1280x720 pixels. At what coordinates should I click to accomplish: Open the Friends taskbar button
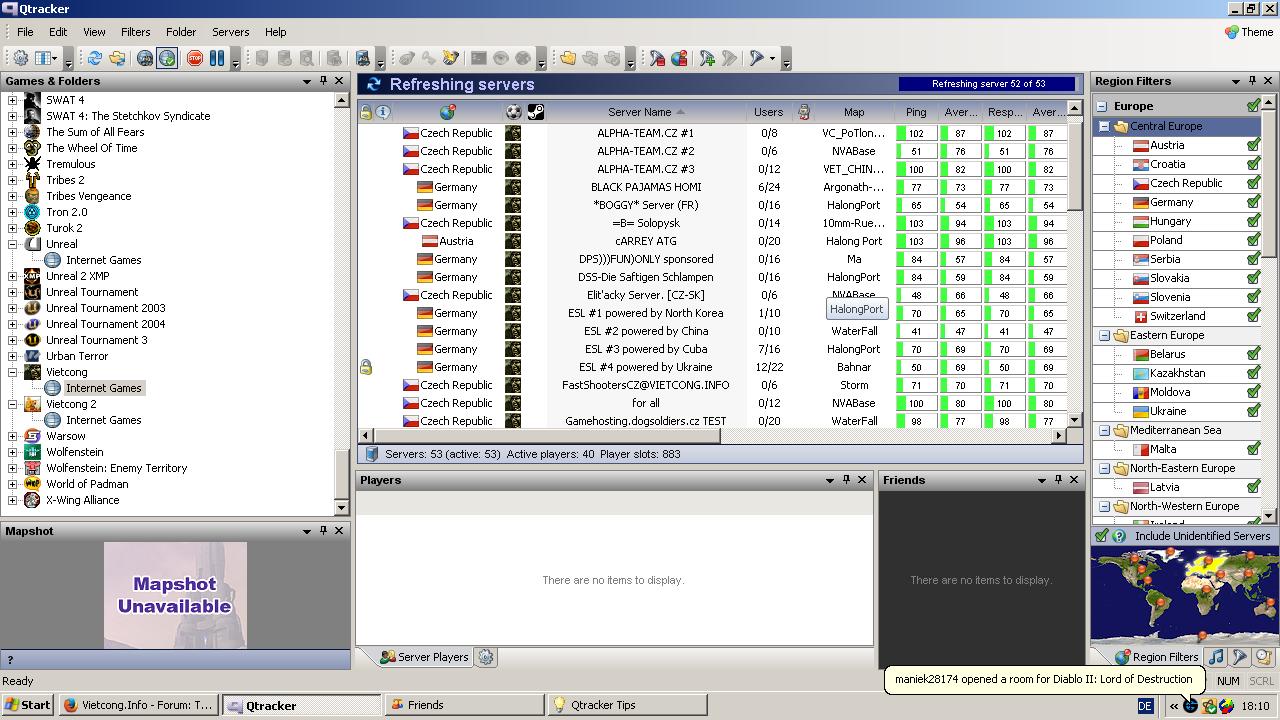[x=464, y=705]
